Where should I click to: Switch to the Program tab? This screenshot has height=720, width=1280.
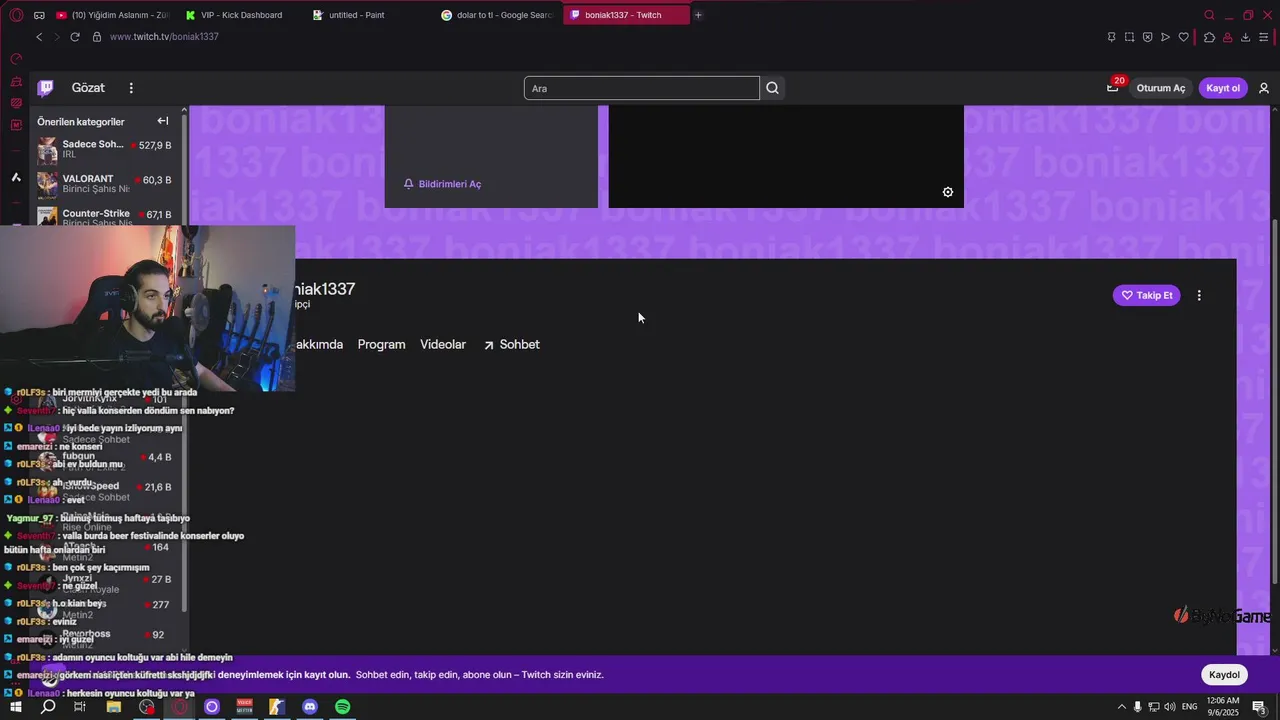[x=381, y=344]
